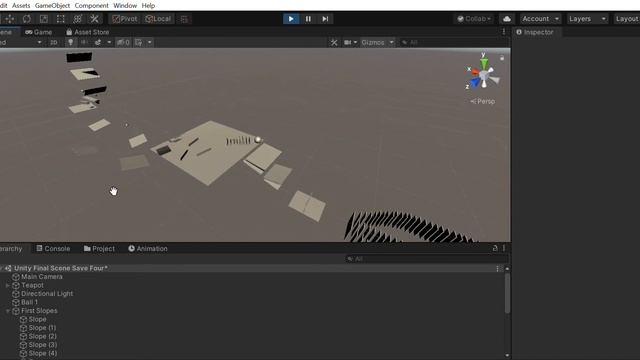
Task: Switch to the Game tab
Action: [38, 32]
